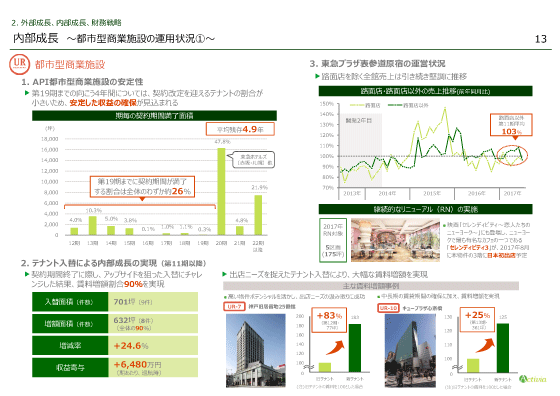560x396 pixels.
Task: Click the red ellipse highlight on line chart
Action: click(x=512, y=155)
